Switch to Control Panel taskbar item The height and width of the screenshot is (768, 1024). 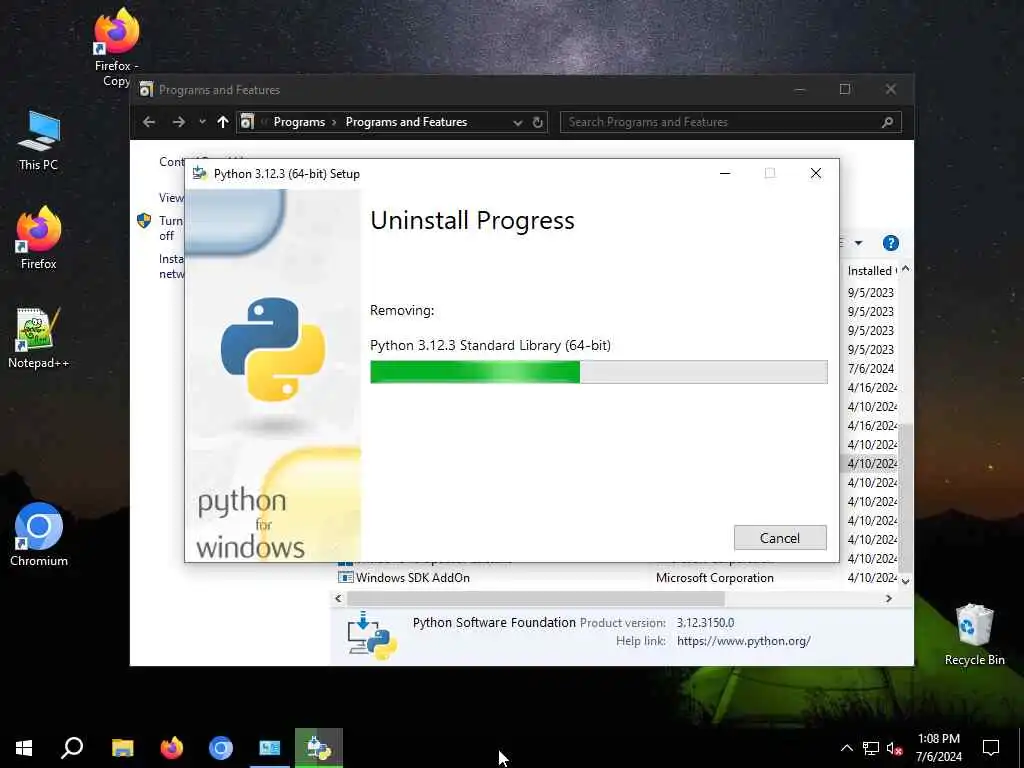pyautogui.click(x=270, y=748)
